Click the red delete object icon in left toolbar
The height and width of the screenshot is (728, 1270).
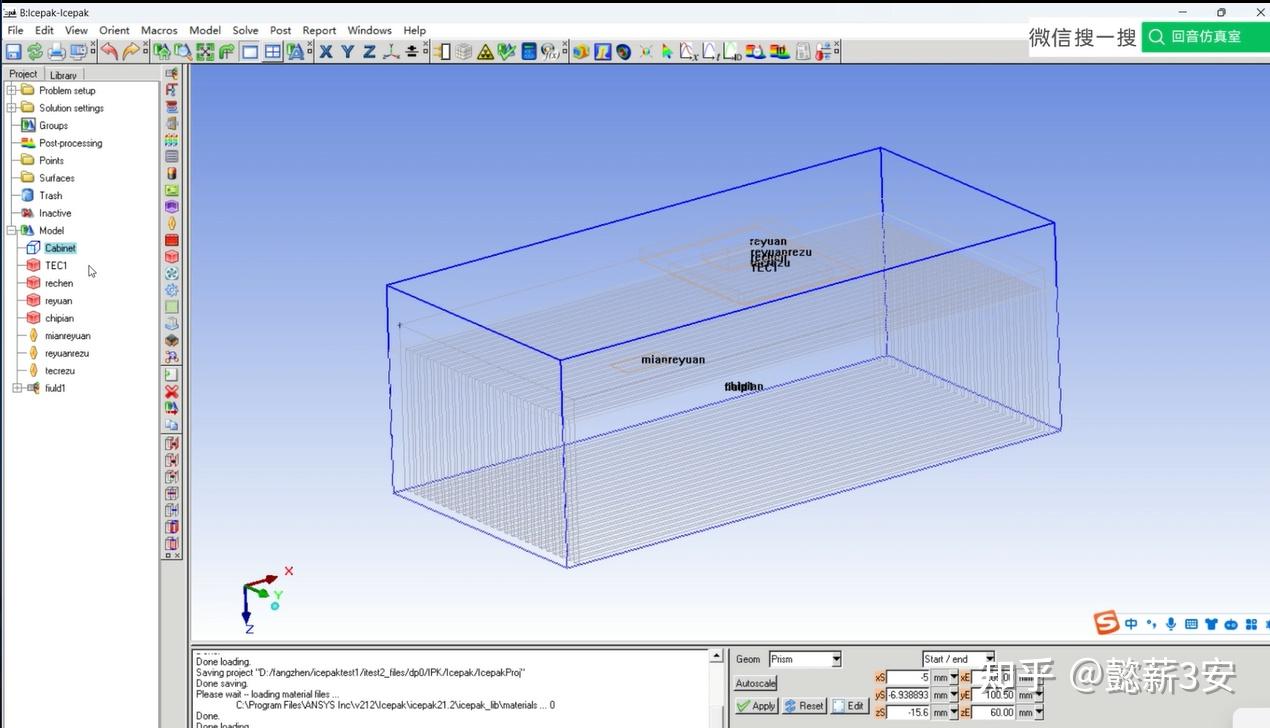tap(171, 392)
